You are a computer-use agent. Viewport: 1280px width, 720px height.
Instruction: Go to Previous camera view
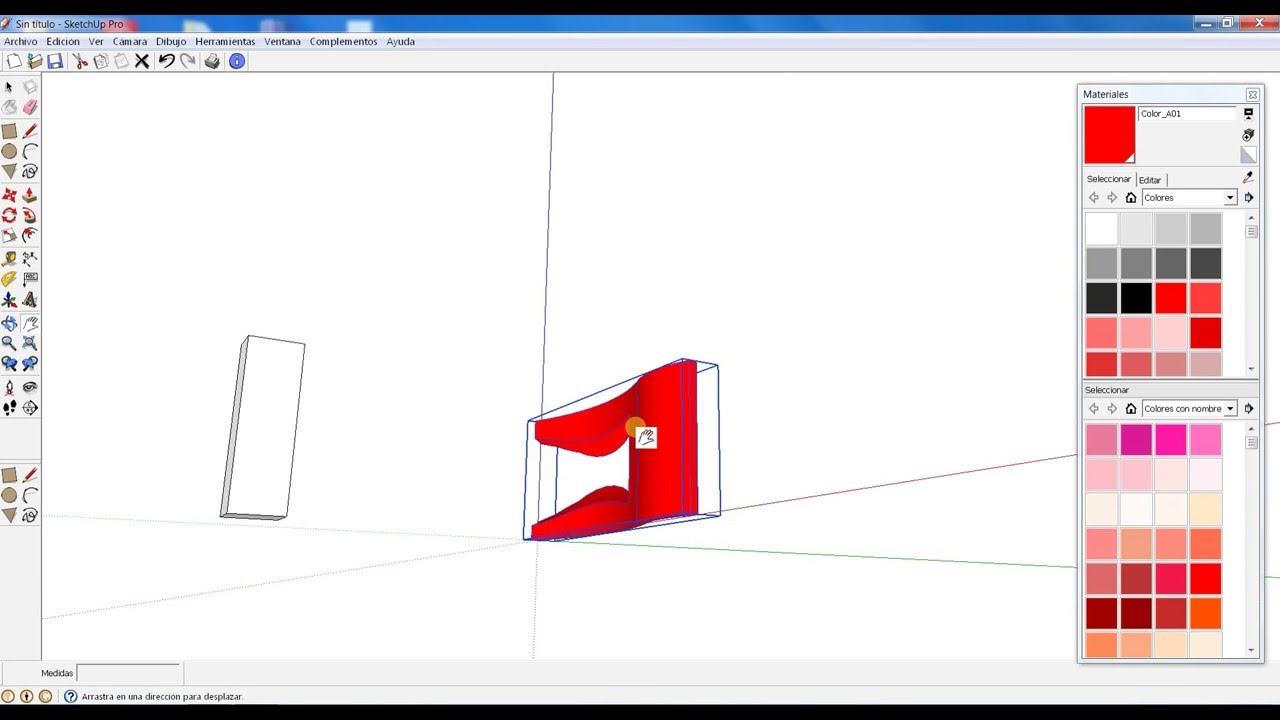click(x=9, y=363)
